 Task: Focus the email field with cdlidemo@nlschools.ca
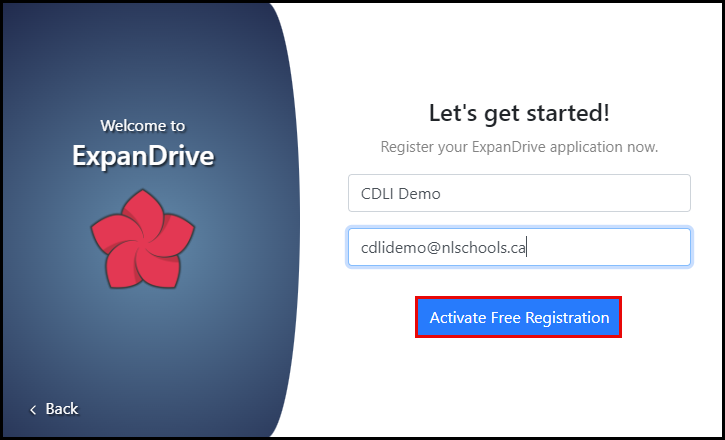point(519,247)
